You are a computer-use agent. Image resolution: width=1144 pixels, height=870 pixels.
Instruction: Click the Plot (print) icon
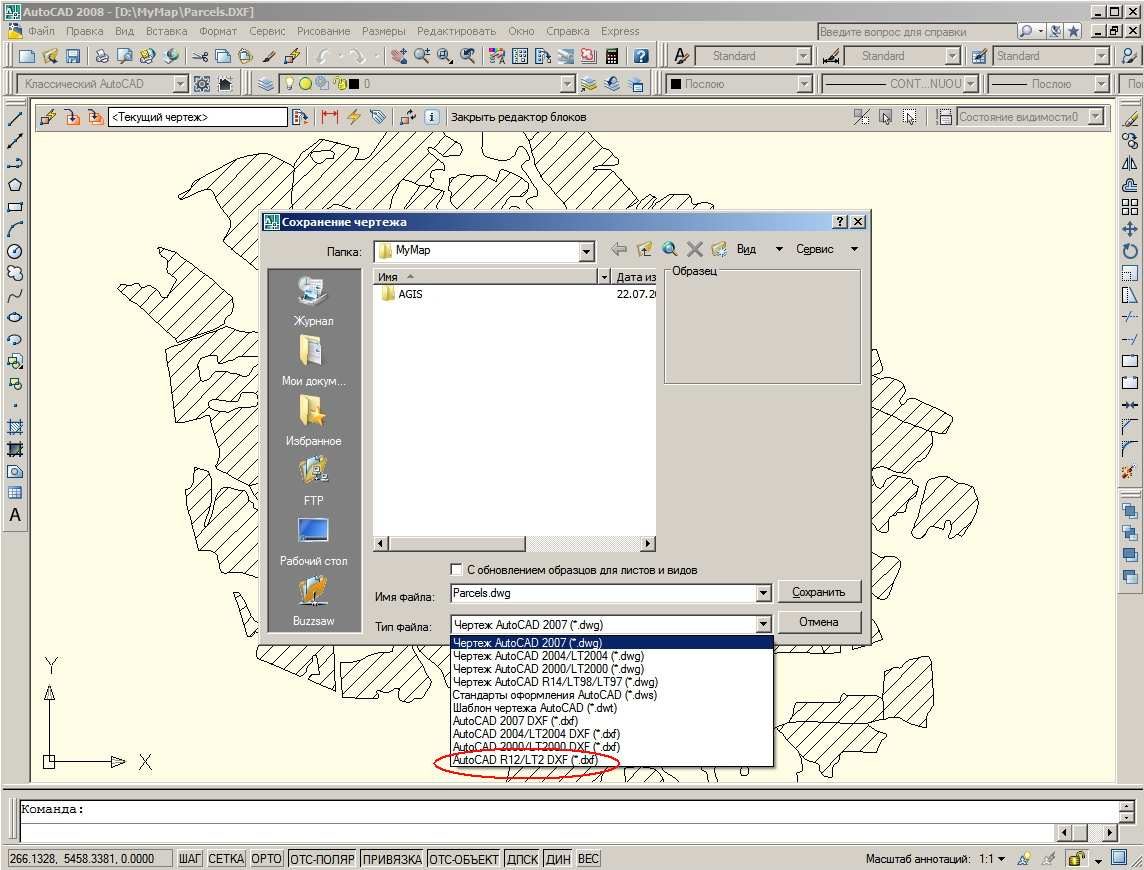102,56
